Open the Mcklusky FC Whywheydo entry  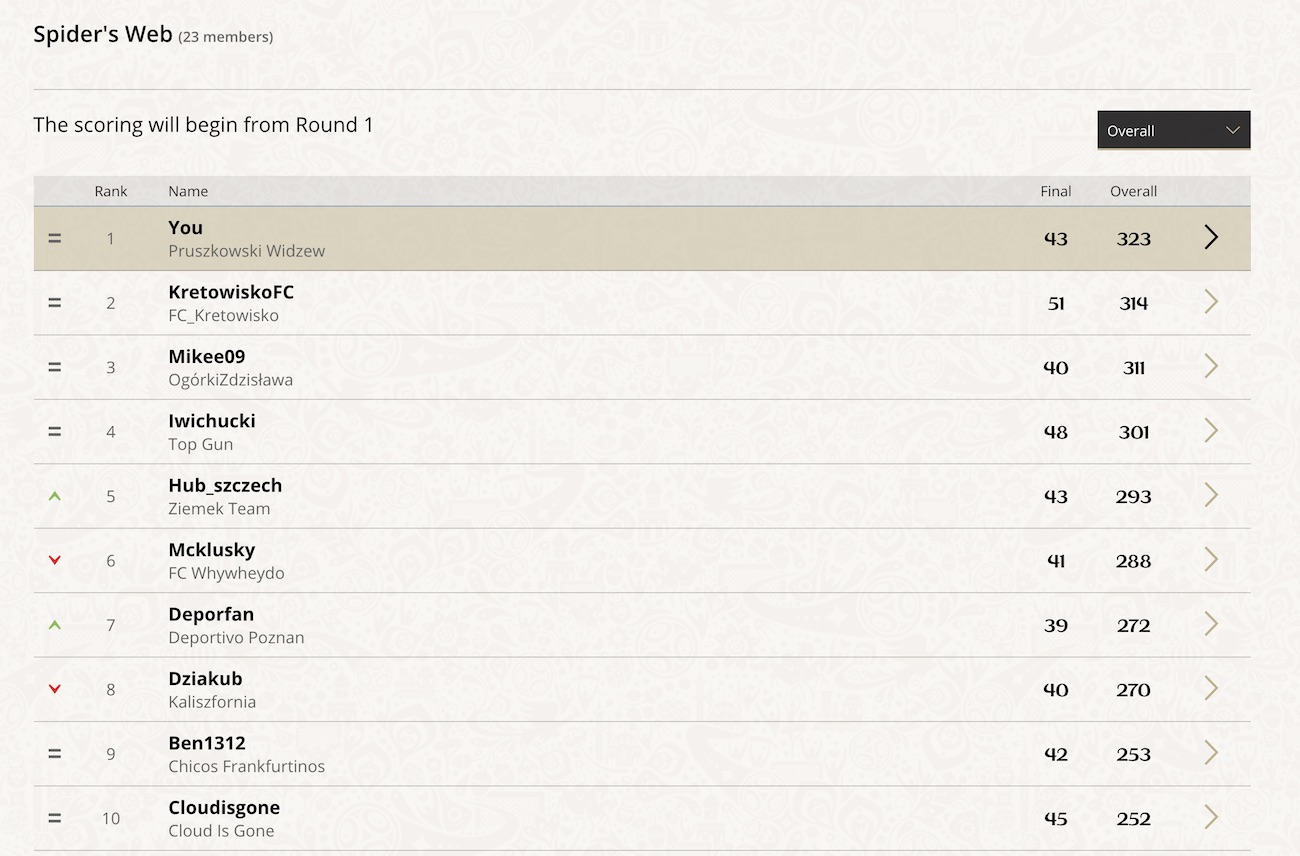pos(642,561)
